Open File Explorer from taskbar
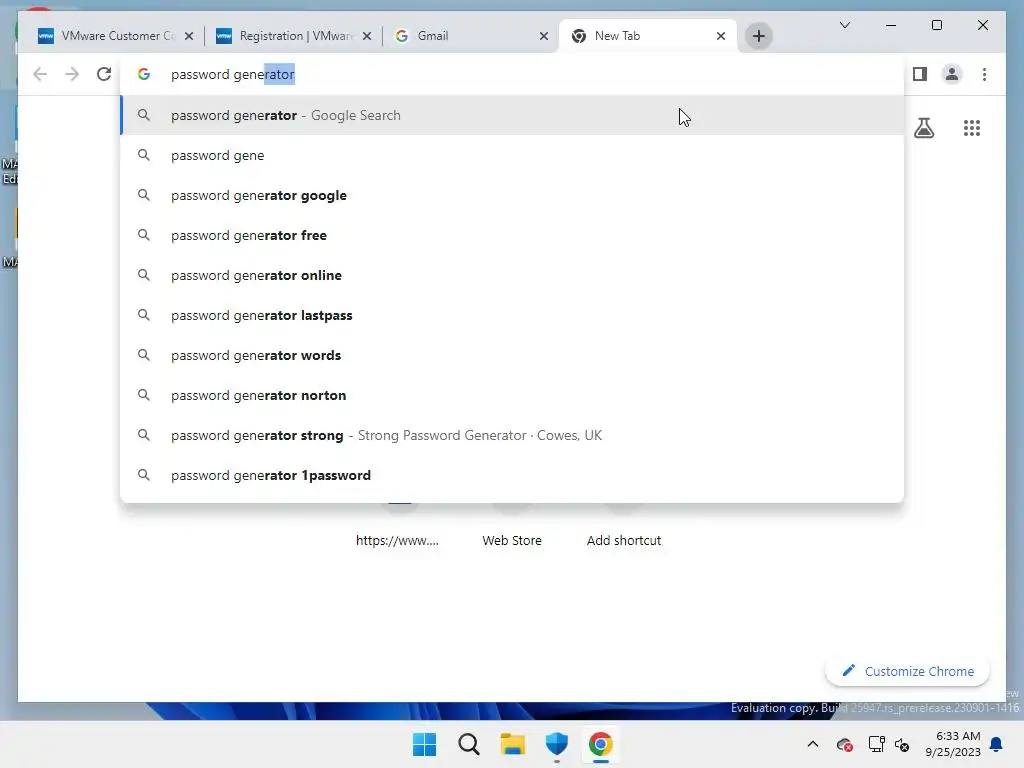The height and width of the screenshot is (768, 1024). coord(513,744)
